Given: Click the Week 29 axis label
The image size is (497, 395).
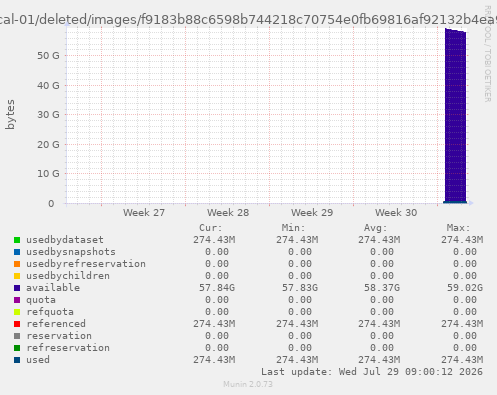Looking at the screenshot, I should 312,213.
